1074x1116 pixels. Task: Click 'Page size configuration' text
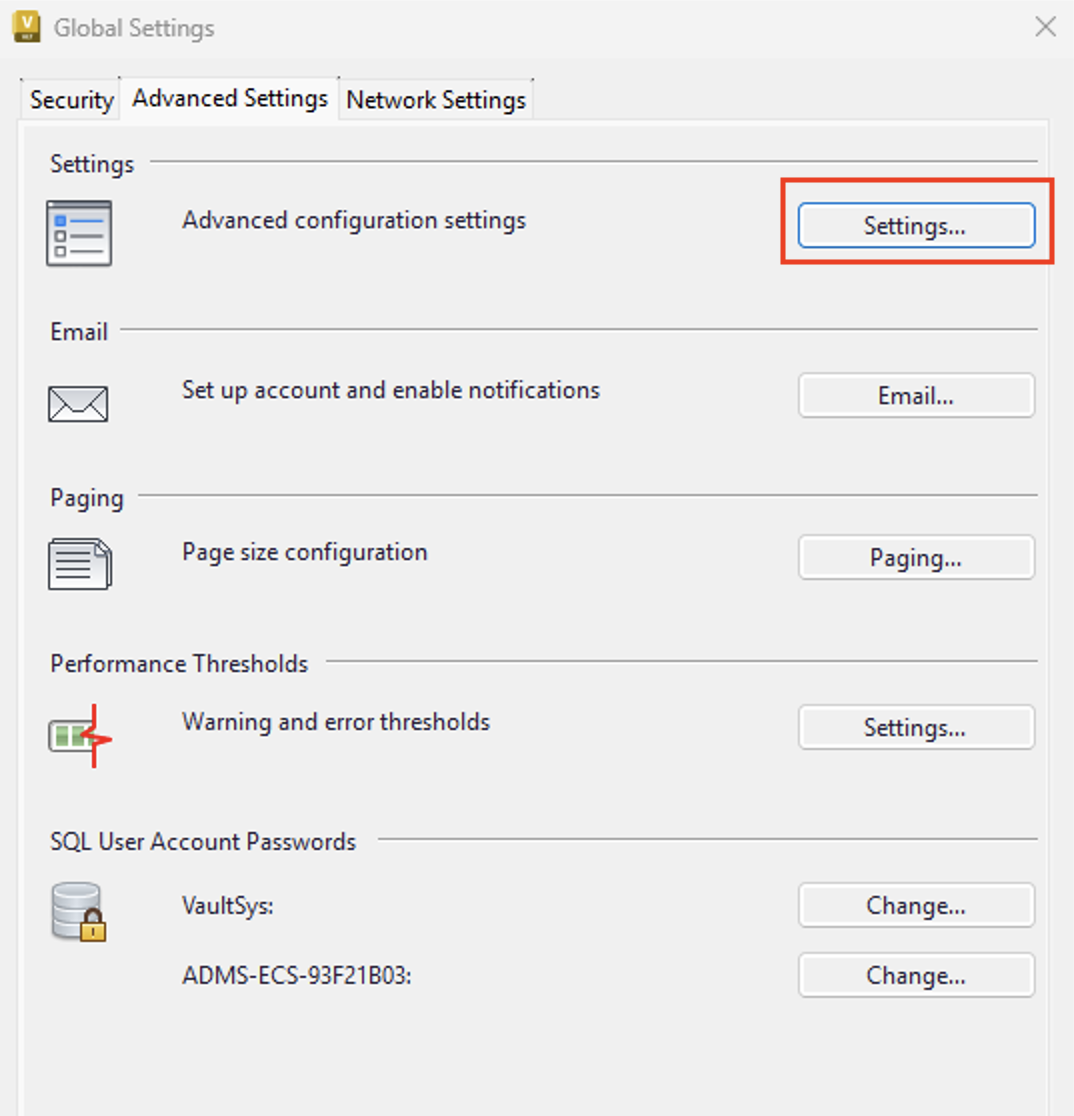(x=305, y=552)
